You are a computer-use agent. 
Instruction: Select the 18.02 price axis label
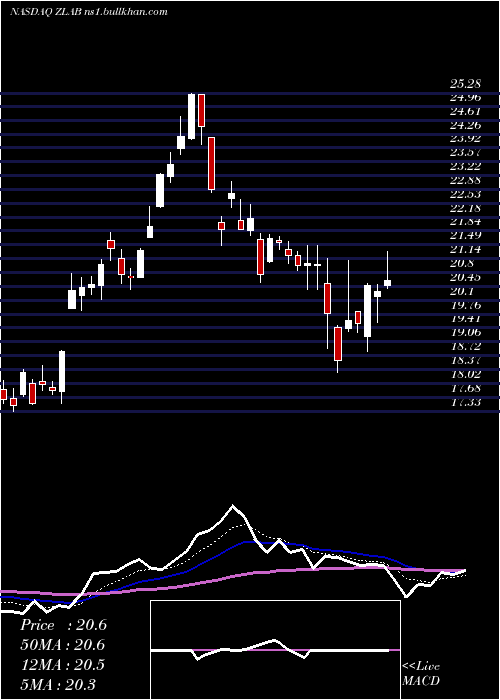tap(464, 374)
